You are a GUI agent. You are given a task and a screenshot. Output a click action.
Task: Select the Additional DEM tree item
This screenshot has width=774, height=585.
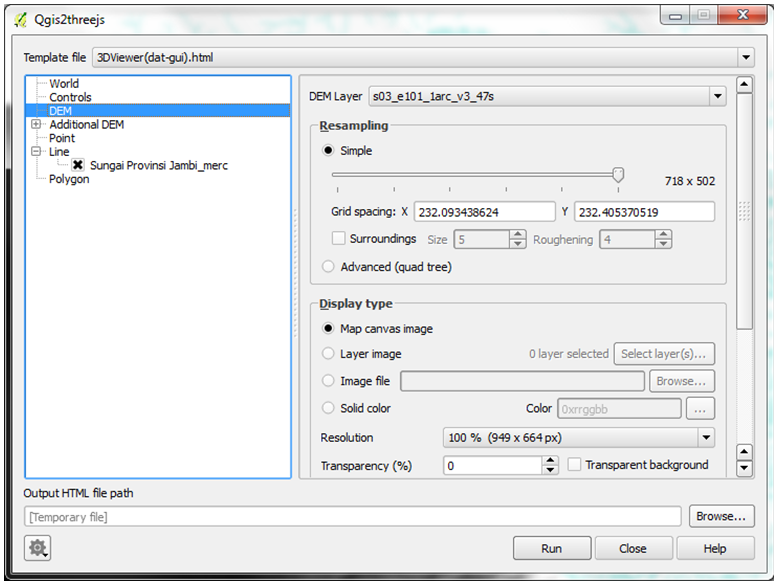[86, 124]
